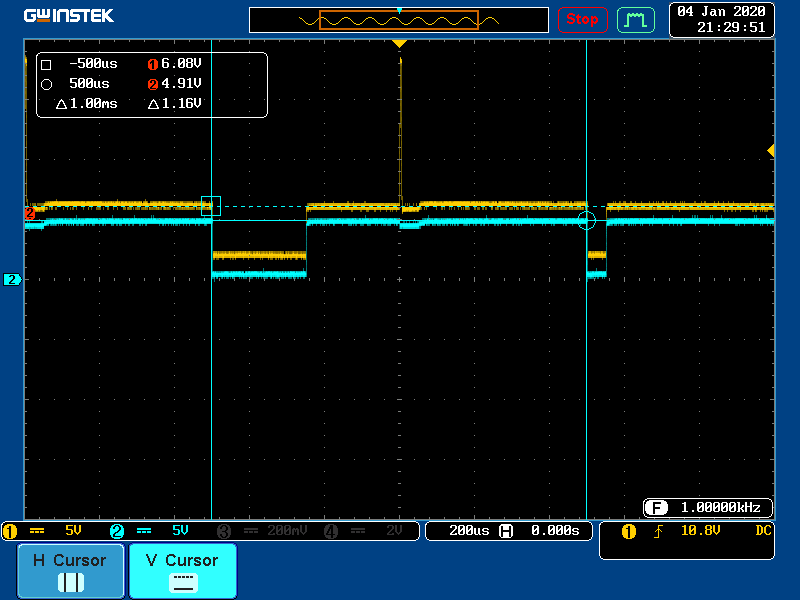Click the square cursor marker on the waveform
The image size is (800, 600).
coord(211,206)
